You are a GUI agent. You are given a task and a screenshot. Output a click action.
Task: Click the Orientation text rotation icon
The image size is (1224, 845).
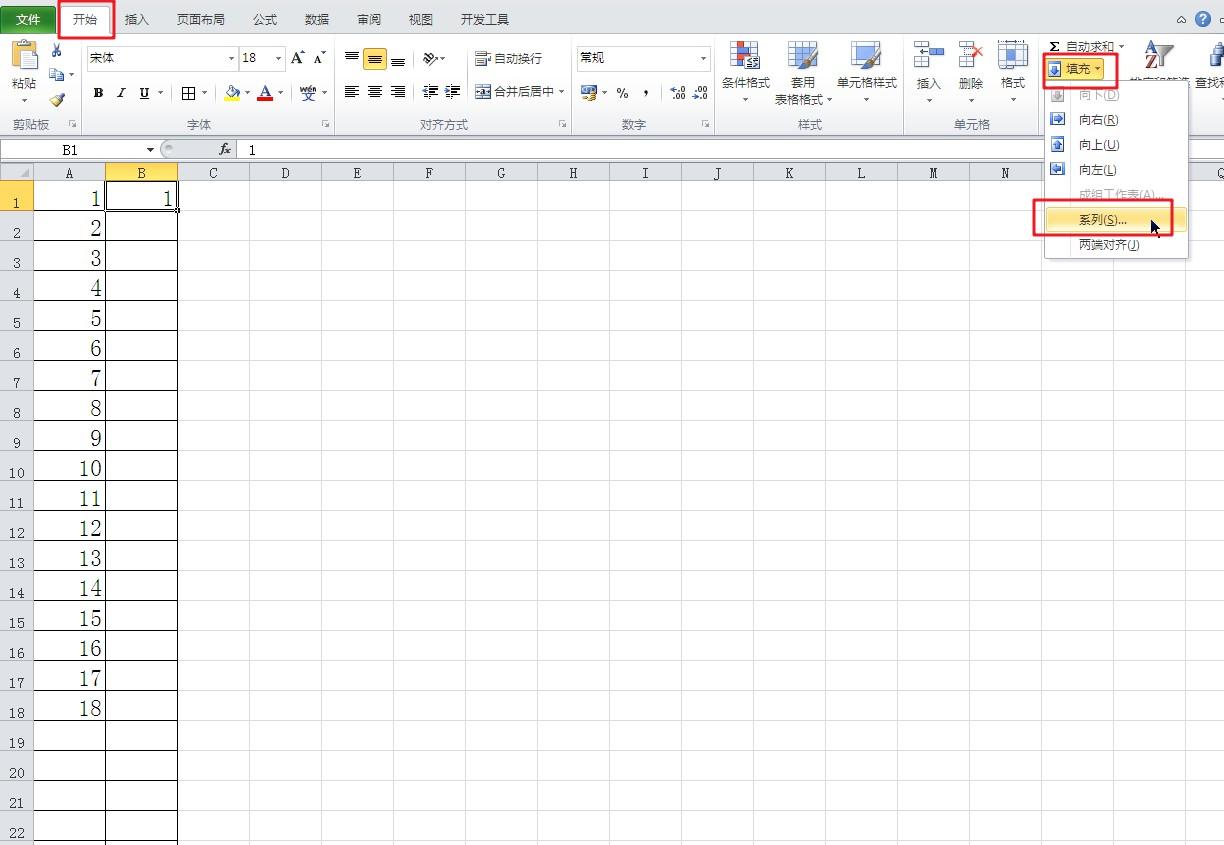click(431, 59)
